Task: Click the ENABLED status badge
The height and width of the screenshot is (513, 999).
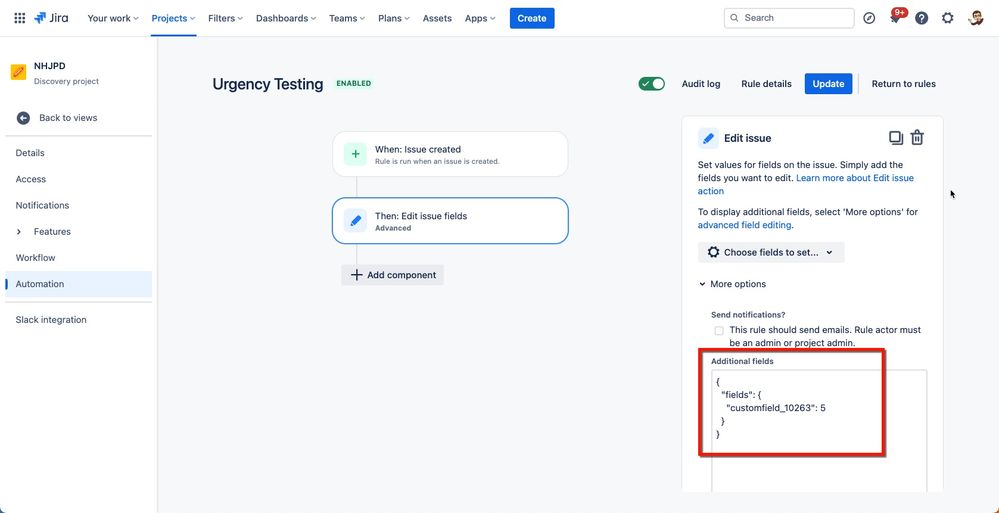Action: [354, 83]
